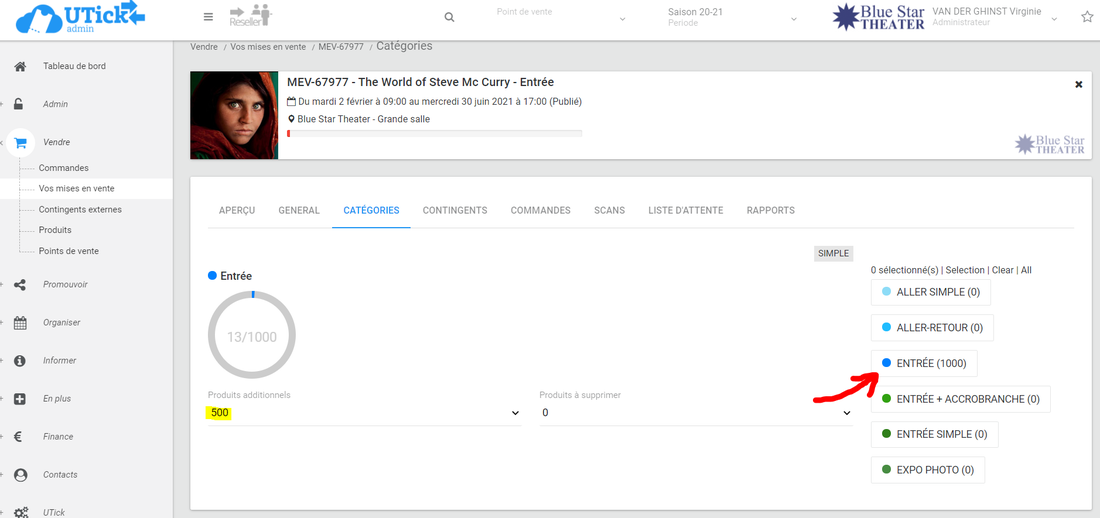Open Tableau de bord home icon
1100x518 pixels.
coord(20,66)
